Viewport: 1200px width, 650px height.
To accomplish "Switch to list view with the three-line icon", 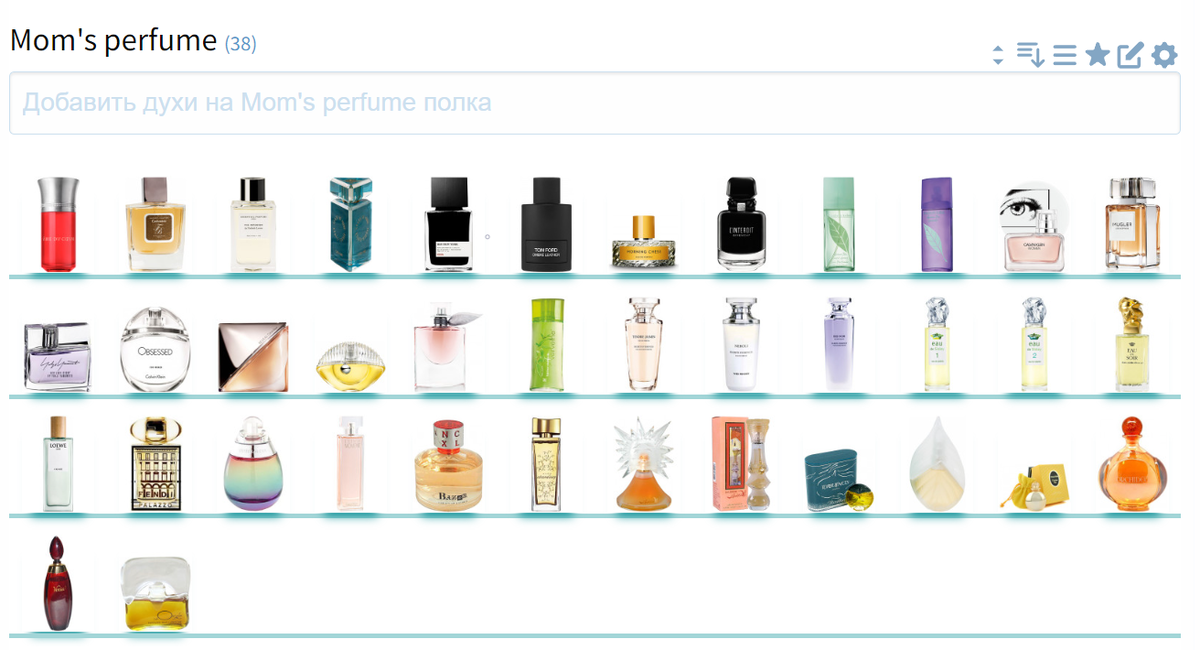I will 1065,55.
